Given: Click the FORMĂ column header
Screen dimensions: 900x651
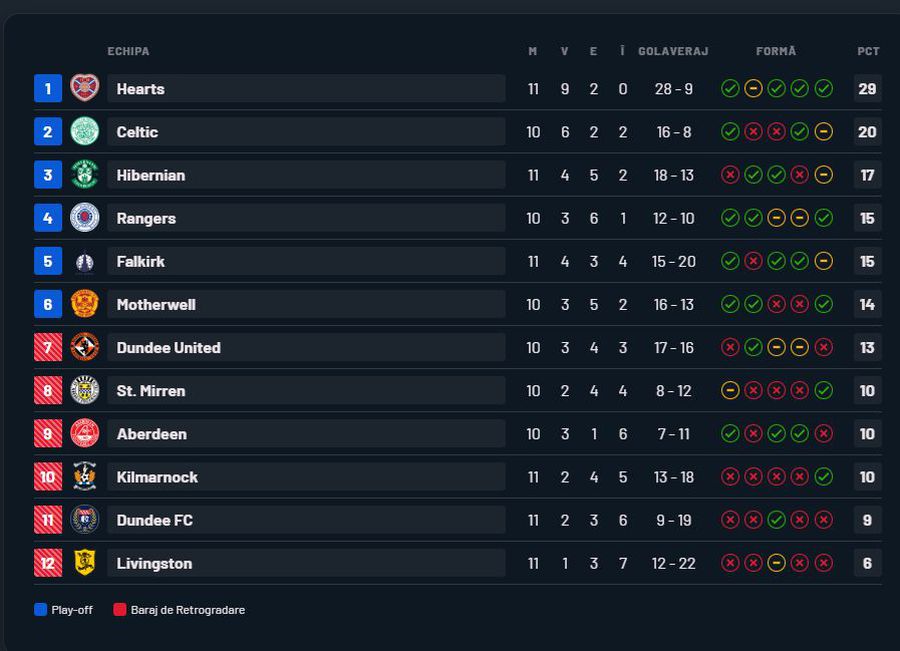Looking at the screenshot, I should point(776,51).
